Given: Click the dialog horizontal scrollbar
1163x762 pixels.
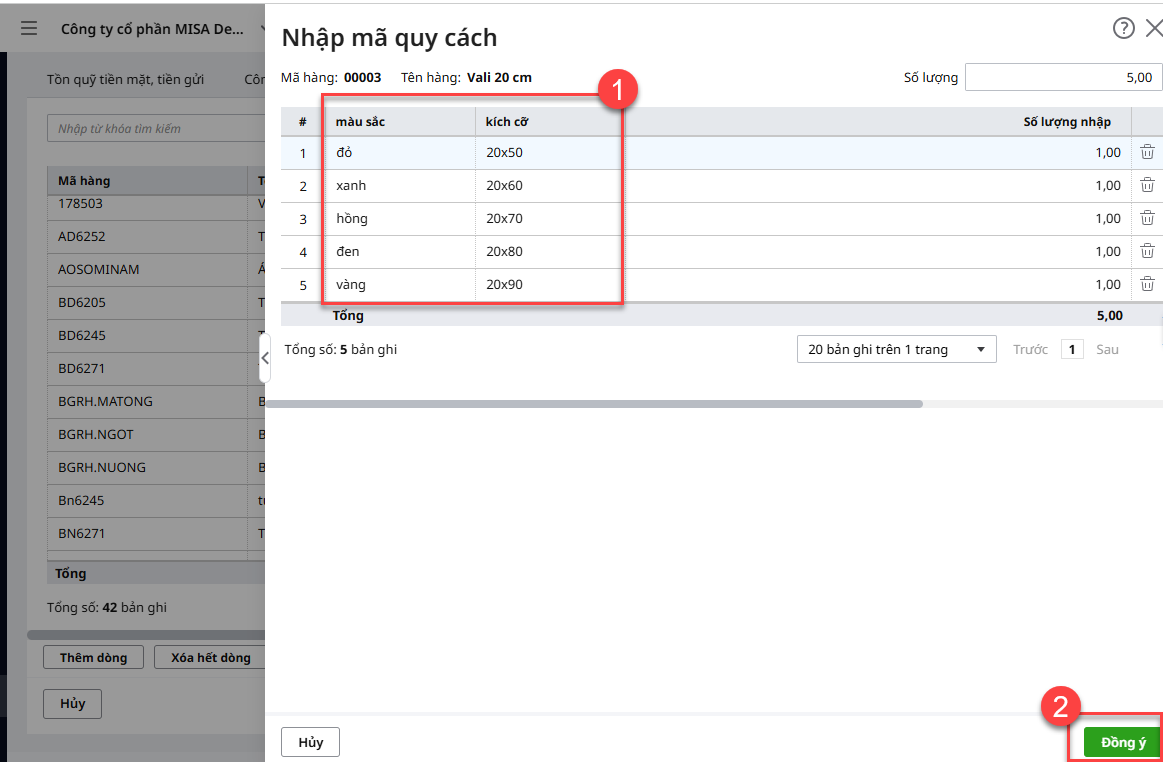Looking at the screenshot, I should (x=594, y=404).
